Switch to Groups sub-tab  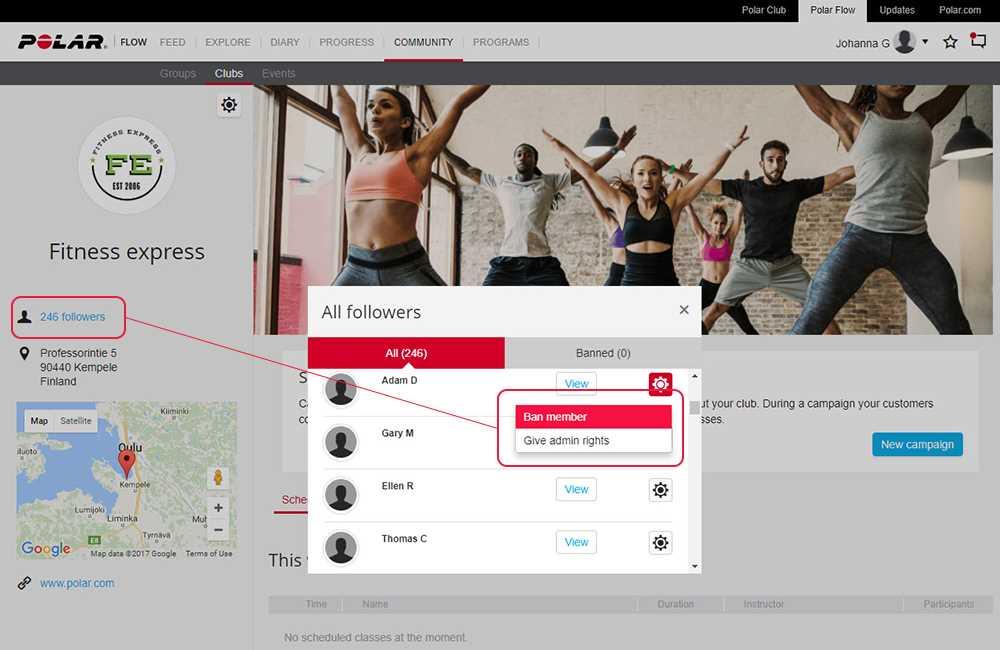(x=177, y=73)
